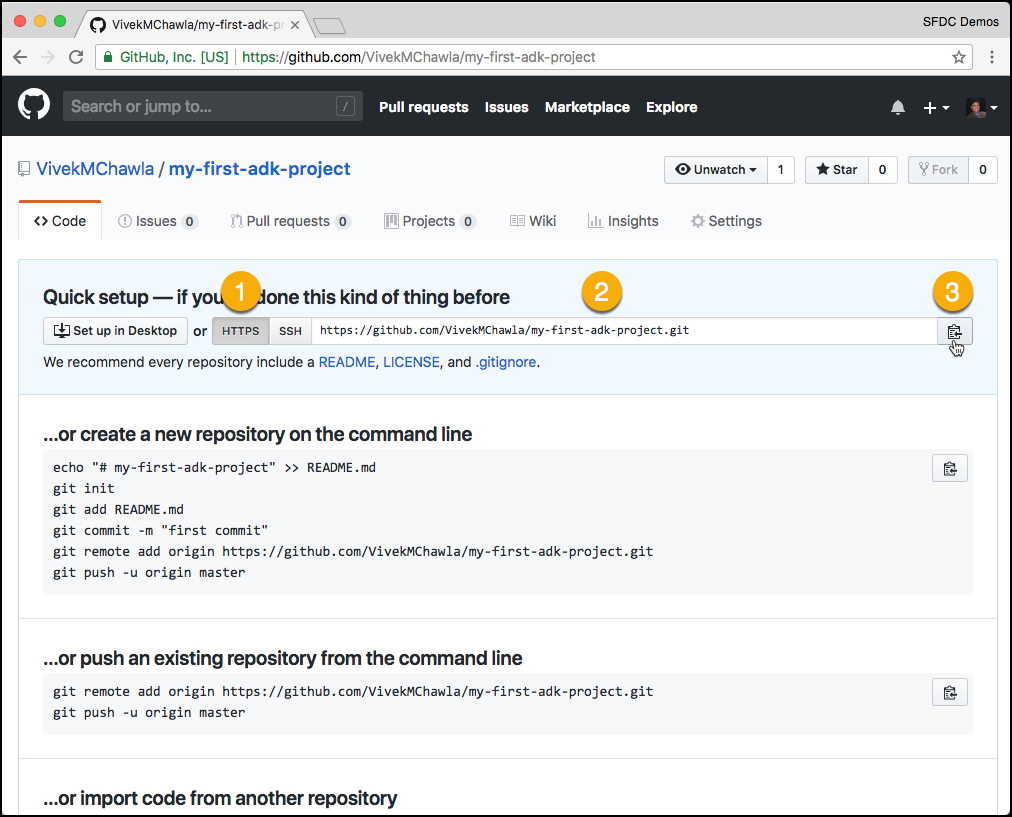Click the browser back arrow
The image size is (1012, 817).
20,57
